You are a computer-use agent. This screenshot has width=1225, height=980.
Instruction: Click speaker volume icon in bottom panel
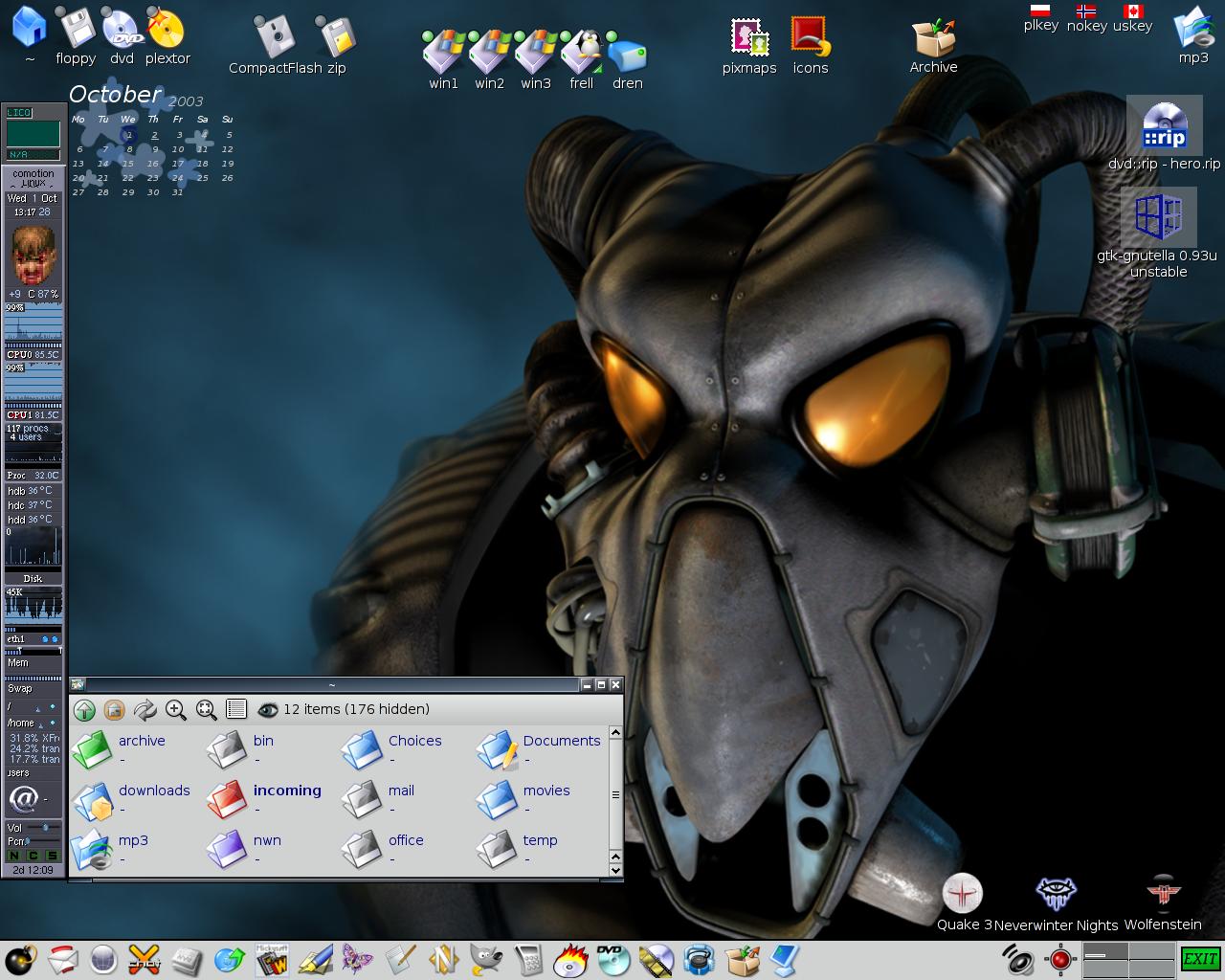(1018, 959)
